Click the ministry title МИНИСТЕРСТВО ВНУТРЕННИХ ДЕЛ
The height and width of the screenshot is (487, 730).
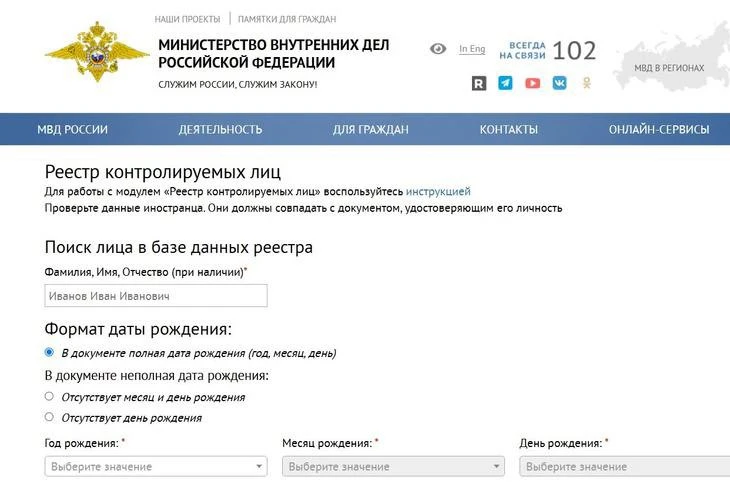(274, 45)
